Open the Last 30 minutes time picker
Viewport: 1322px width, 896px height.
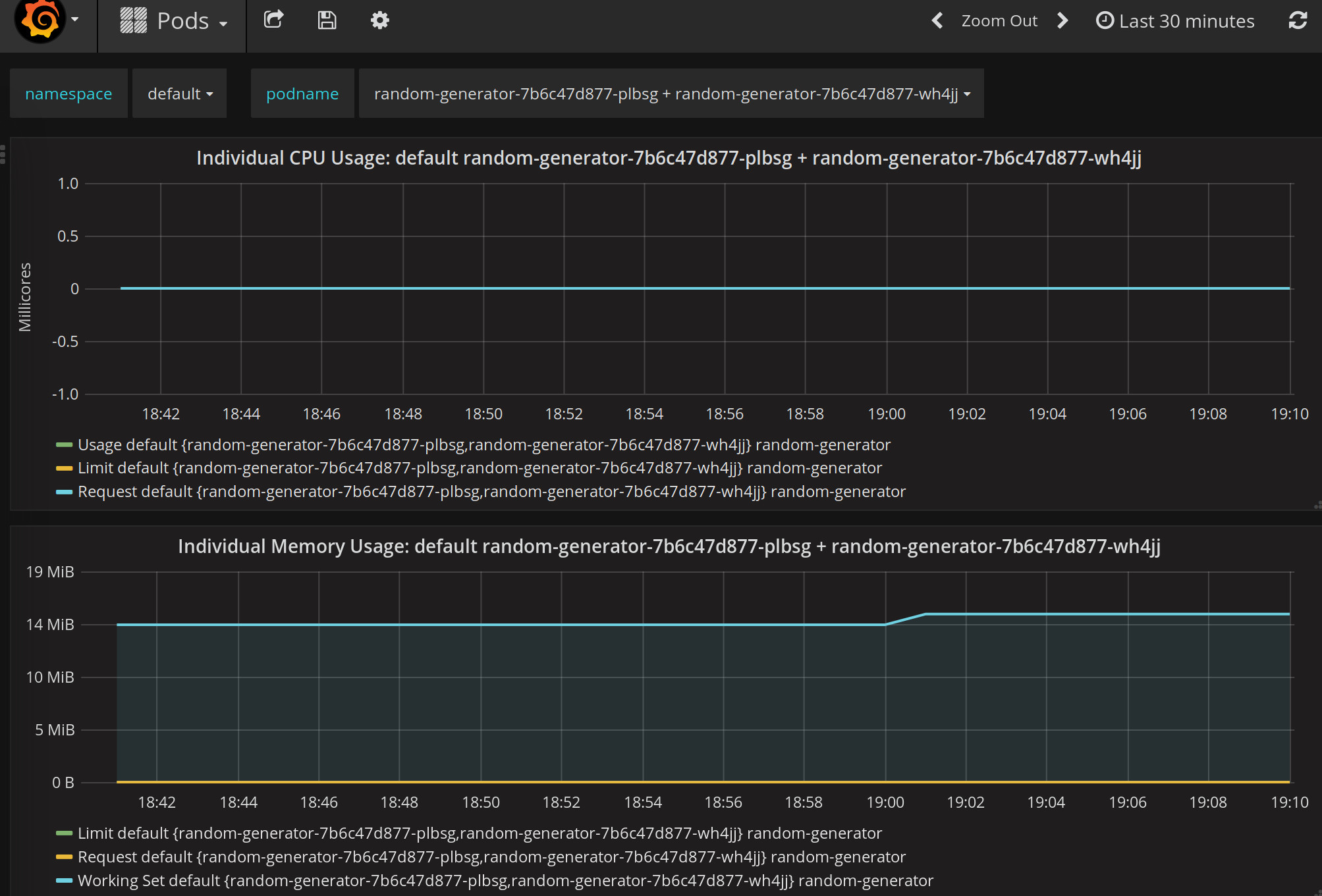[x=1175, y=21]
